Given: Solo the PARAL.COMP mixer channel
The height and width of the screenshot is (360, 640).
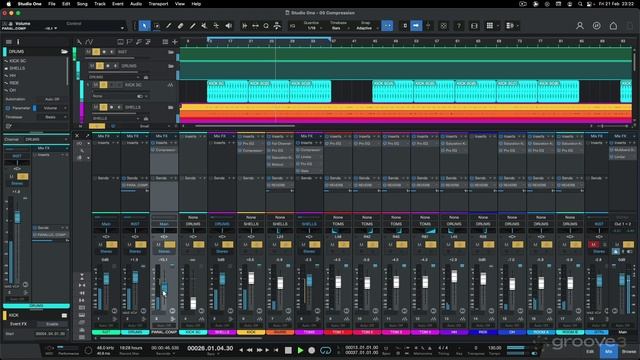Looking at the screenshot, I should coord(170,244).
